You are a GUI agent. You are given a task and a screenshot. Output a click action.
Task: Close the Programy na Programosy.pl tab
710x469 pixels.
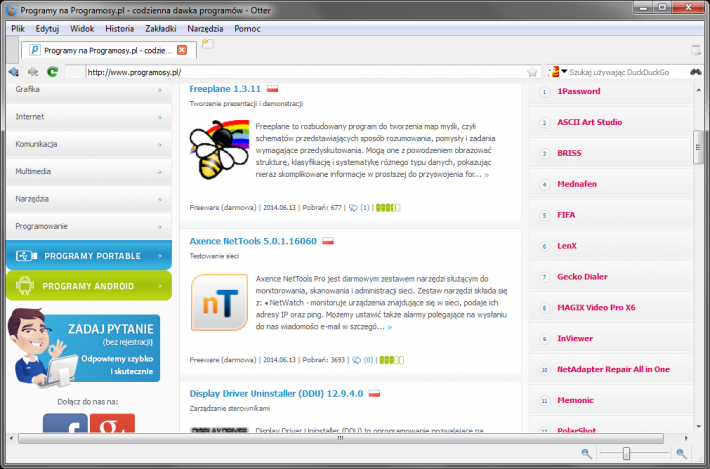182,50
